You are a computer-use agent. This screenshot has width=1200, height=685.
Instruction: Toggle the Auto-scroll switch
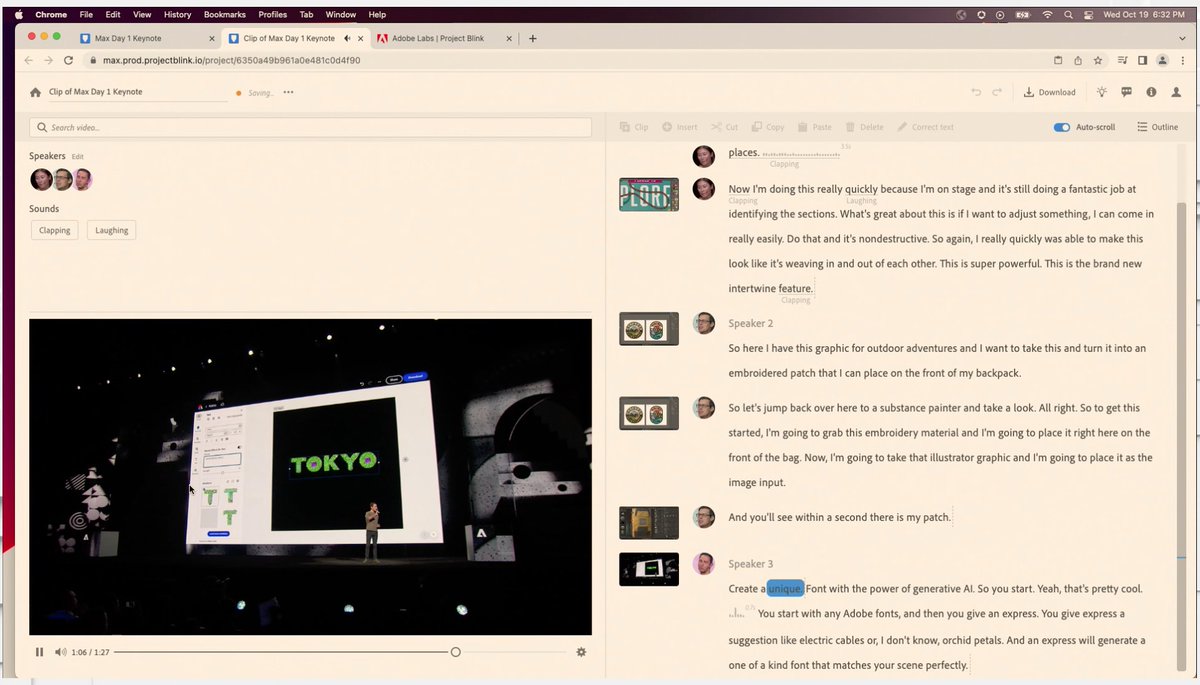1062,127
